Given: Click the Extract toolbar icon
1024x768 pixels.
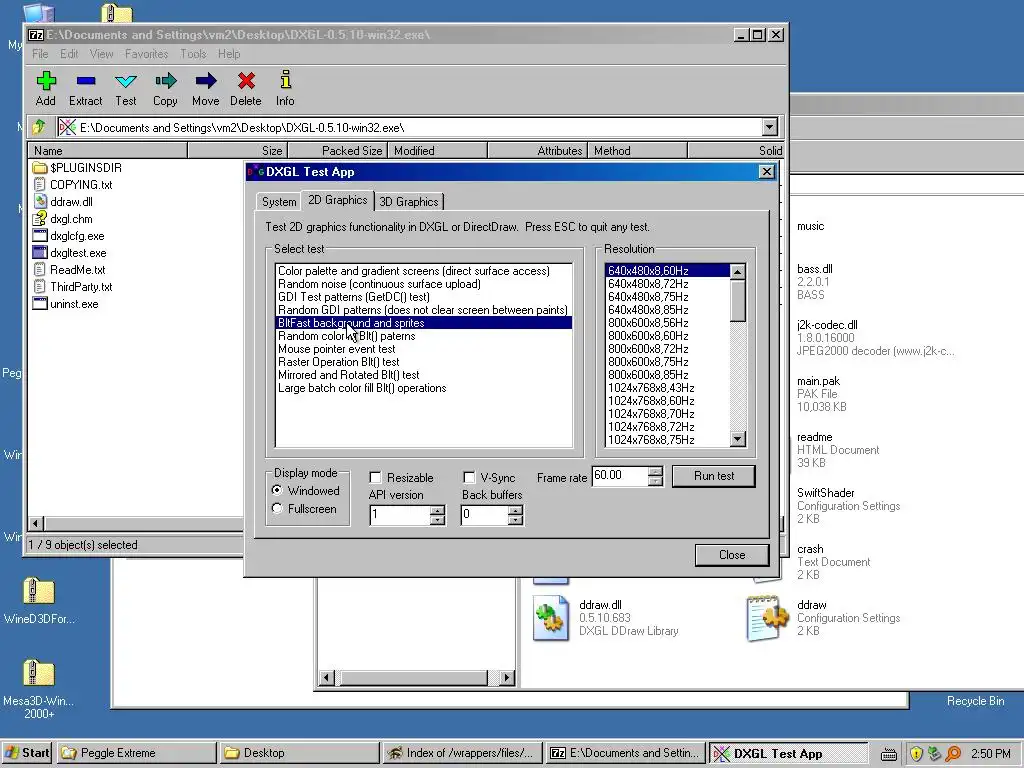Looking at the screenshot, I should tap(86, 81).
